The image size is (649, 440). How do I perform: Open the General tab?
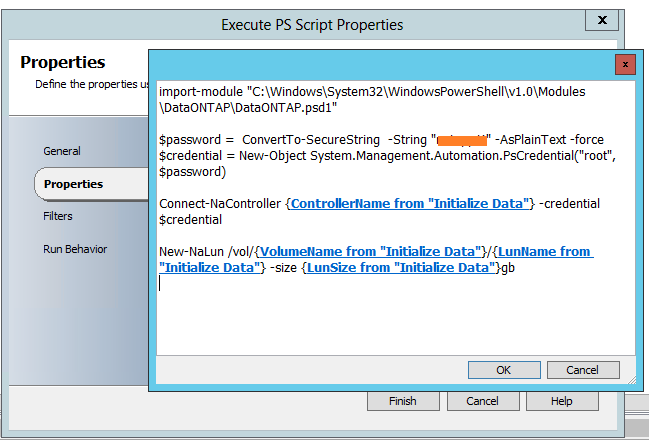pos(62,151)
